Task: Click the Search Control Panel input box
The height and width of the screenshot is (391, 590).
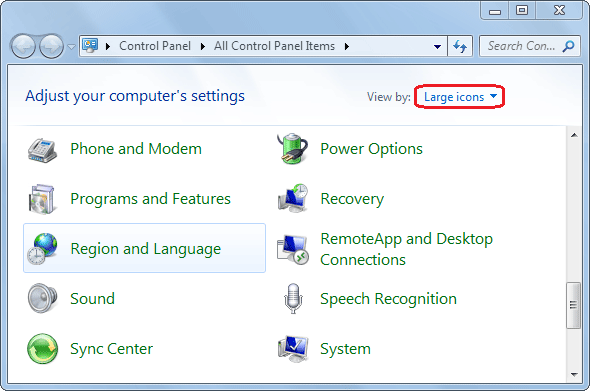Action: (x=529, y=46)
